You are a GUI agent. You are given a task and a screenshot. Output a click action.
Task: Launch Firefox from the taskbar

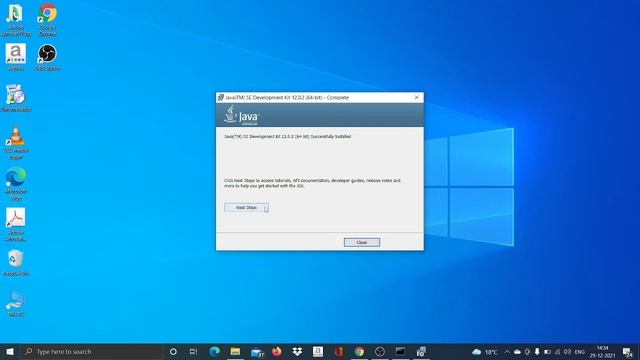(277, 351)
